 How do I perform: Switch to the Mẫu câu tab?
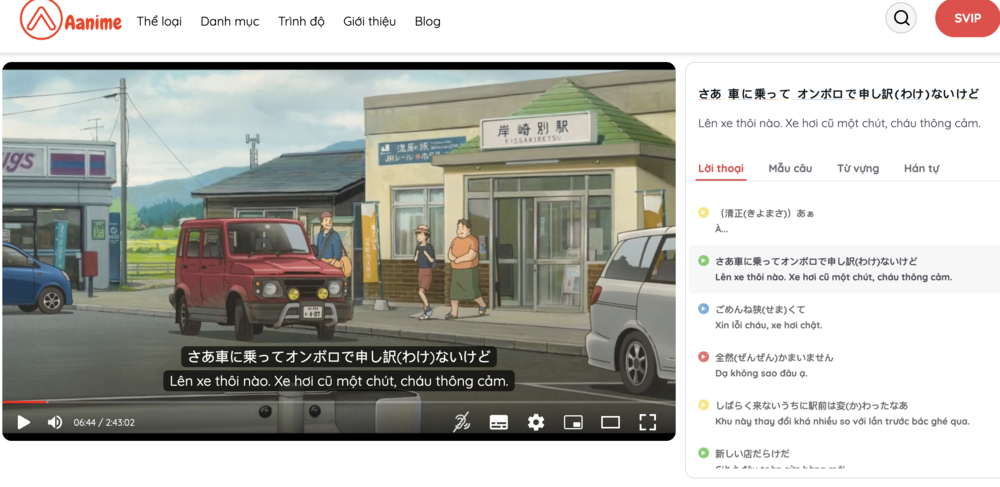tap(790, 168)
